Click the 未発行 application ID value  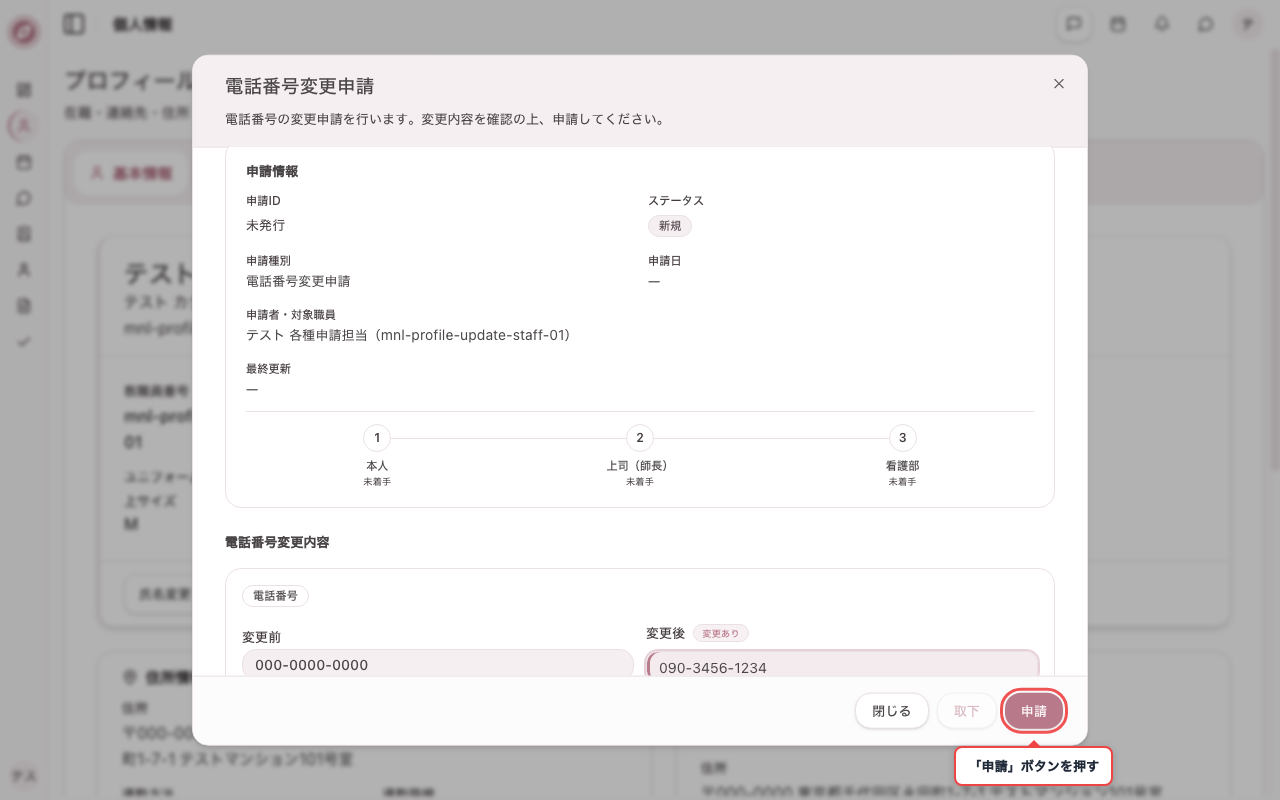[x=265, y=226]
